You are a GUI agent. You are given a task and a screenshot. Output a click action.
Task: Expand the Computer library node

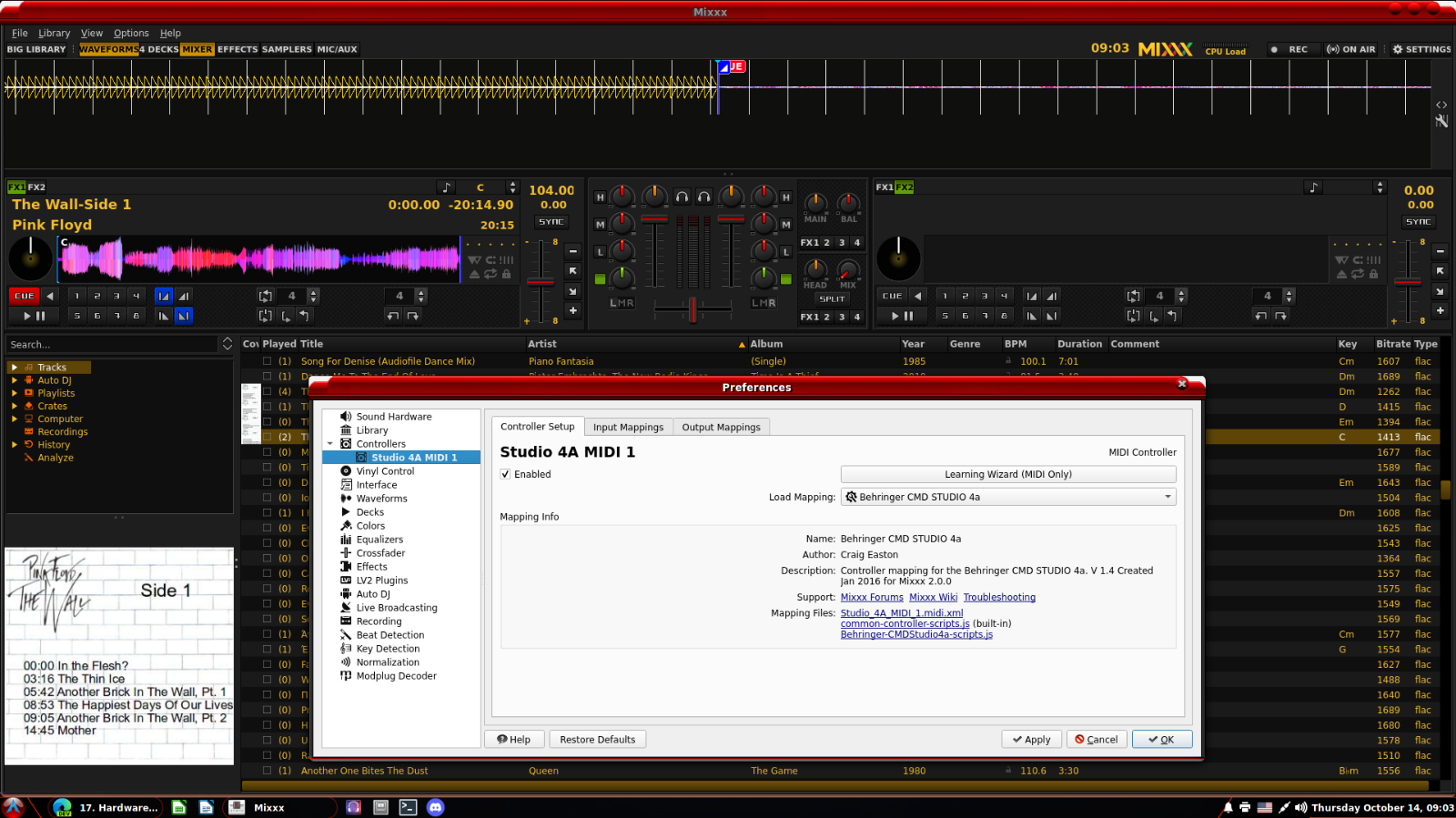pos(15,419)
